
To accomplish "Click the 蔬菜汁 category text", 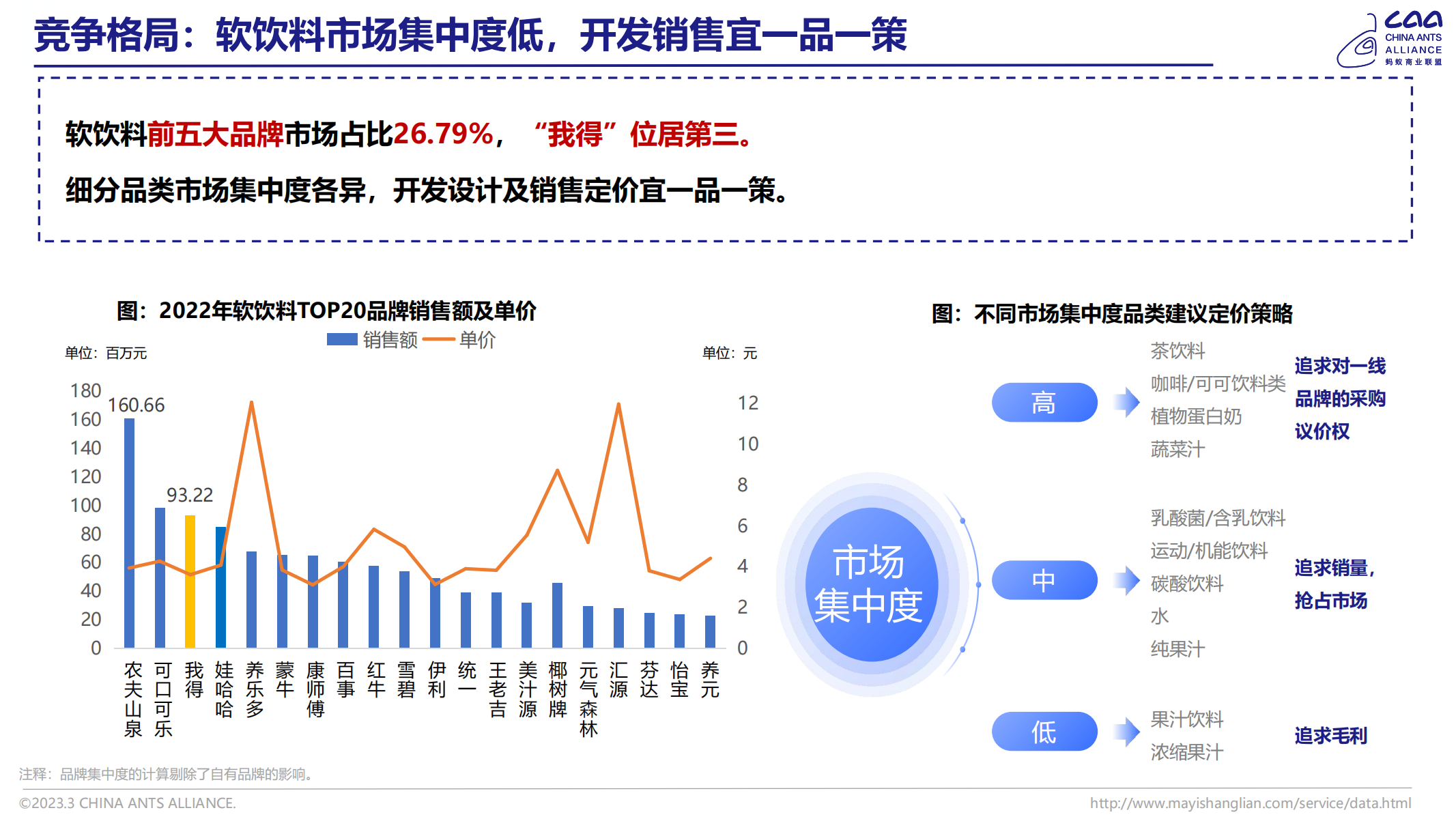I will point(1177,449).
